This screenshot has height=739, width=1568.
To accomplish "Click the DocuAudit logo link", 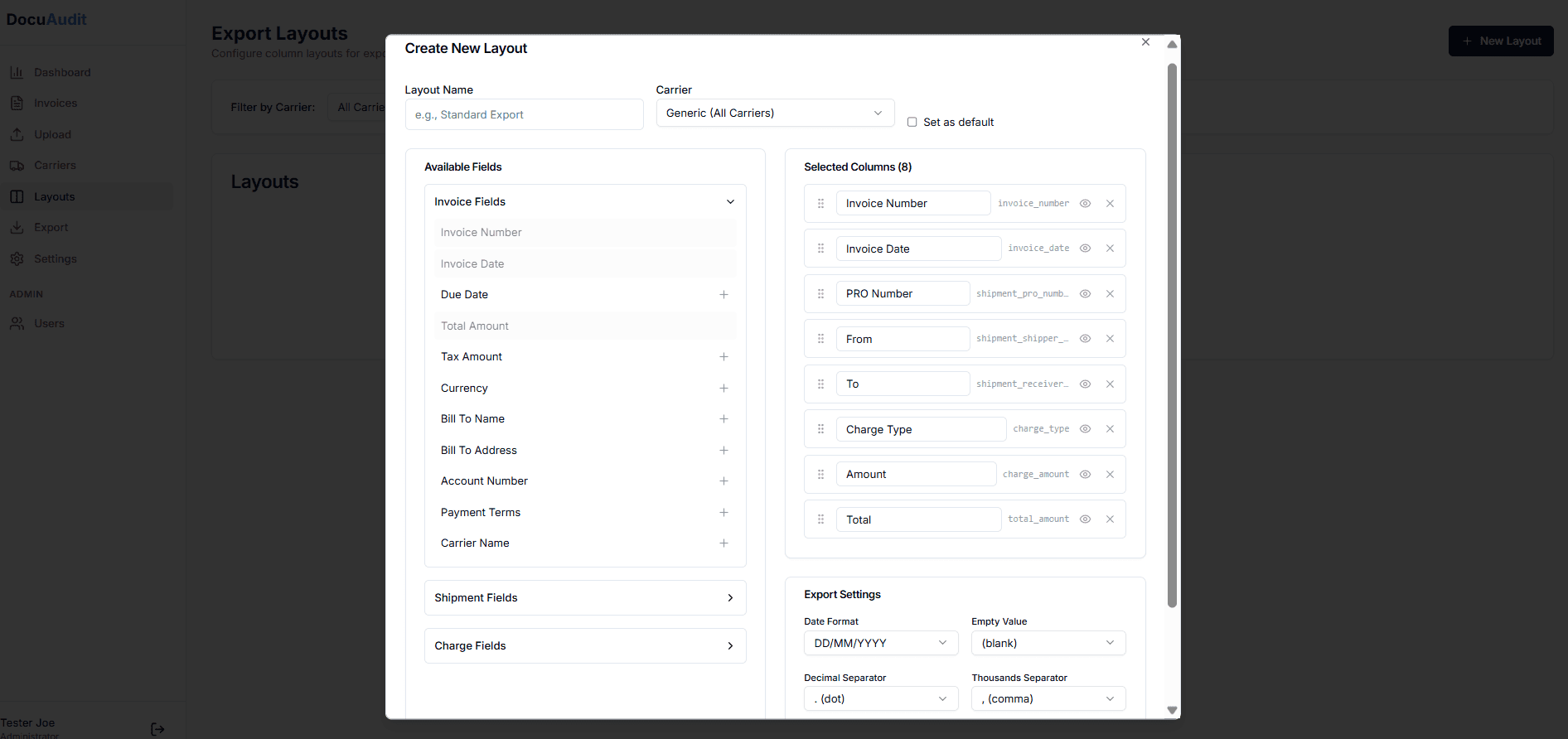I will (46, 20).
